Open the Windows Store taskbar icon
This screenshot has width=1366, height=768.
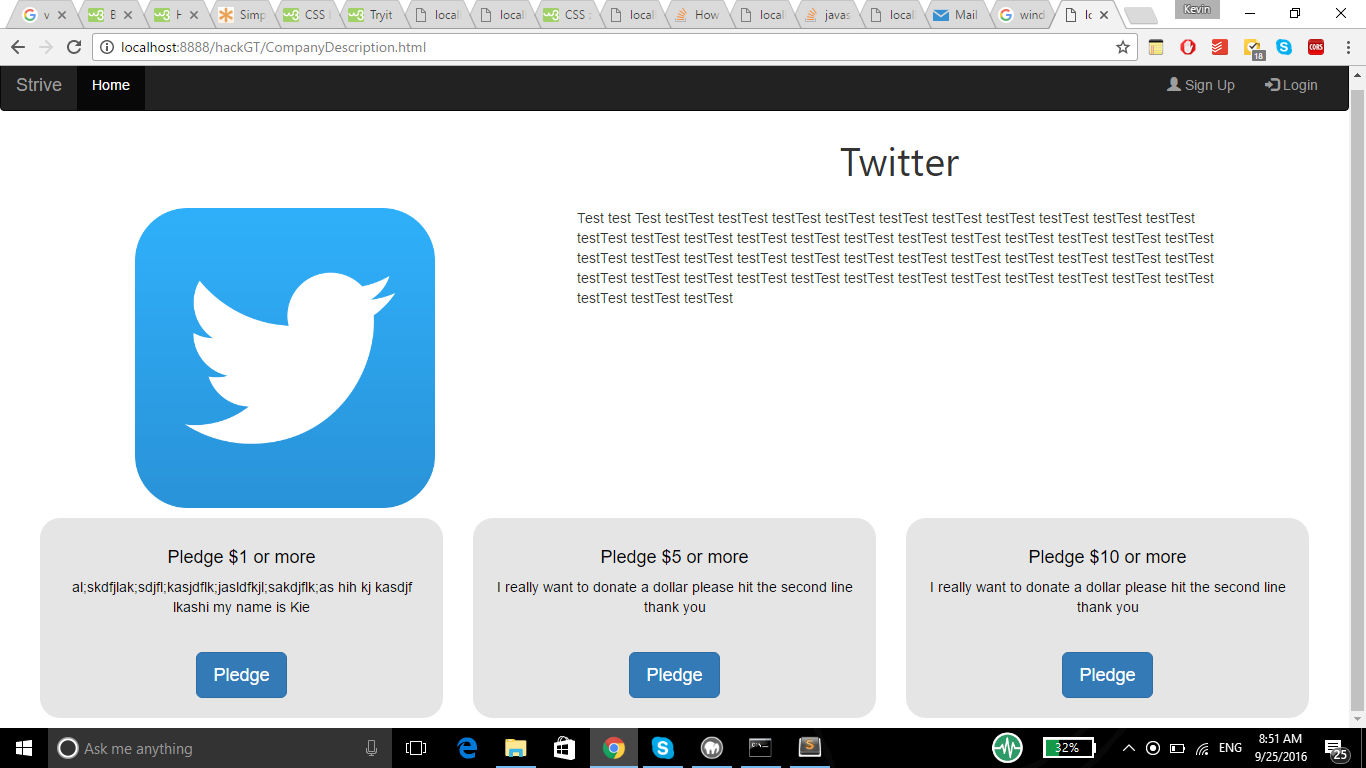pyautogui.click(x=564, y=748)
